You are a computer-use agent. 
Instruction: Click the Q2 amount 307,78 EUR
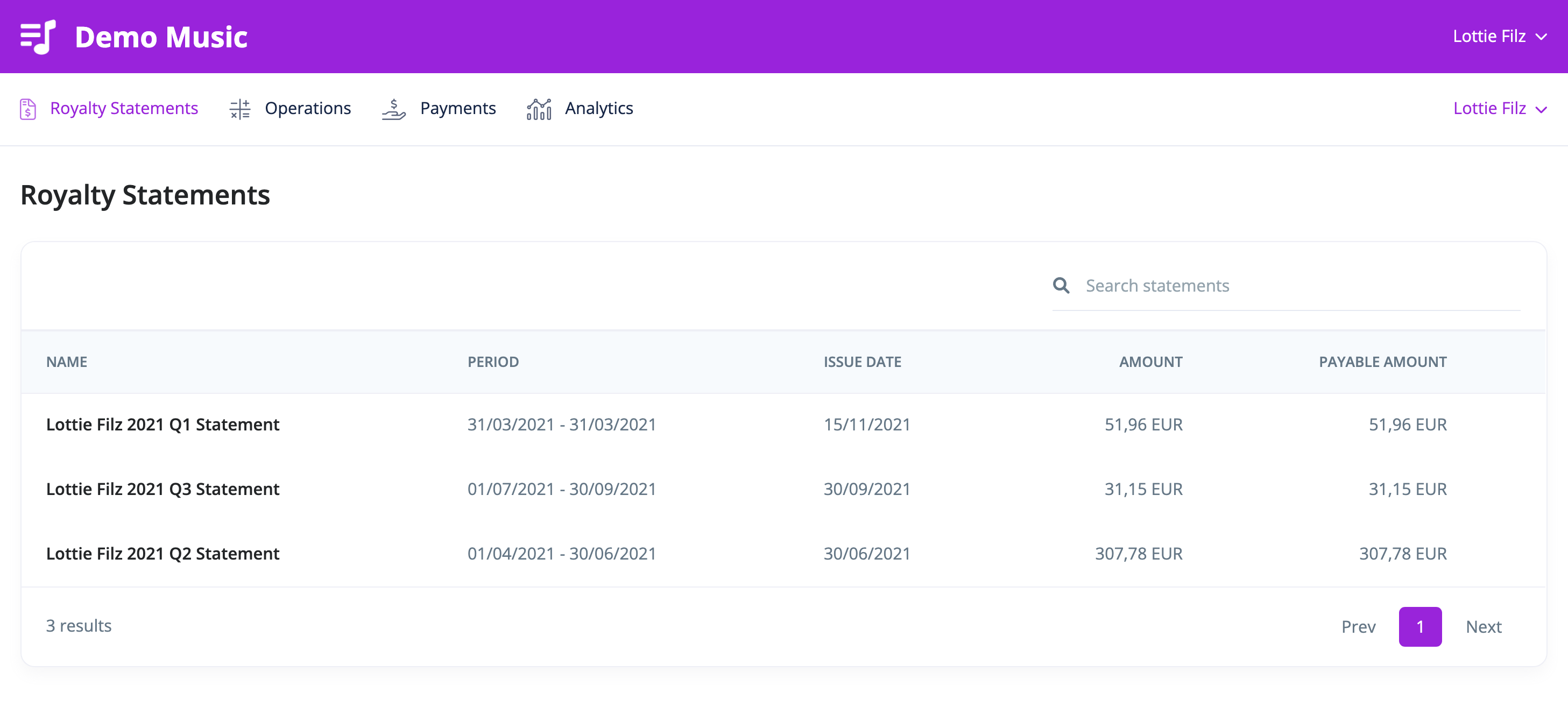(x=1138, y=553)
